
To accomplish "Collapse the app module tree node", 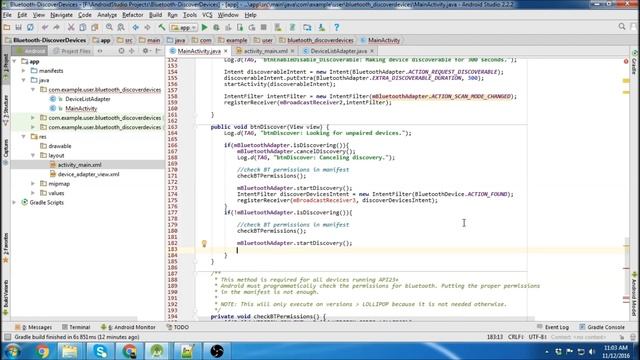I will pyautogui.click(x=15, y=61).
